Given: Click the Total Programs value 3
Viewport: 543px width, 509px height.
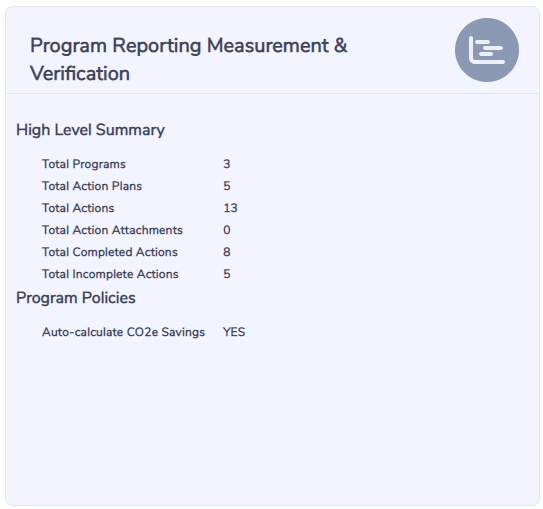Looking at the screenshot, I should 226,164.
